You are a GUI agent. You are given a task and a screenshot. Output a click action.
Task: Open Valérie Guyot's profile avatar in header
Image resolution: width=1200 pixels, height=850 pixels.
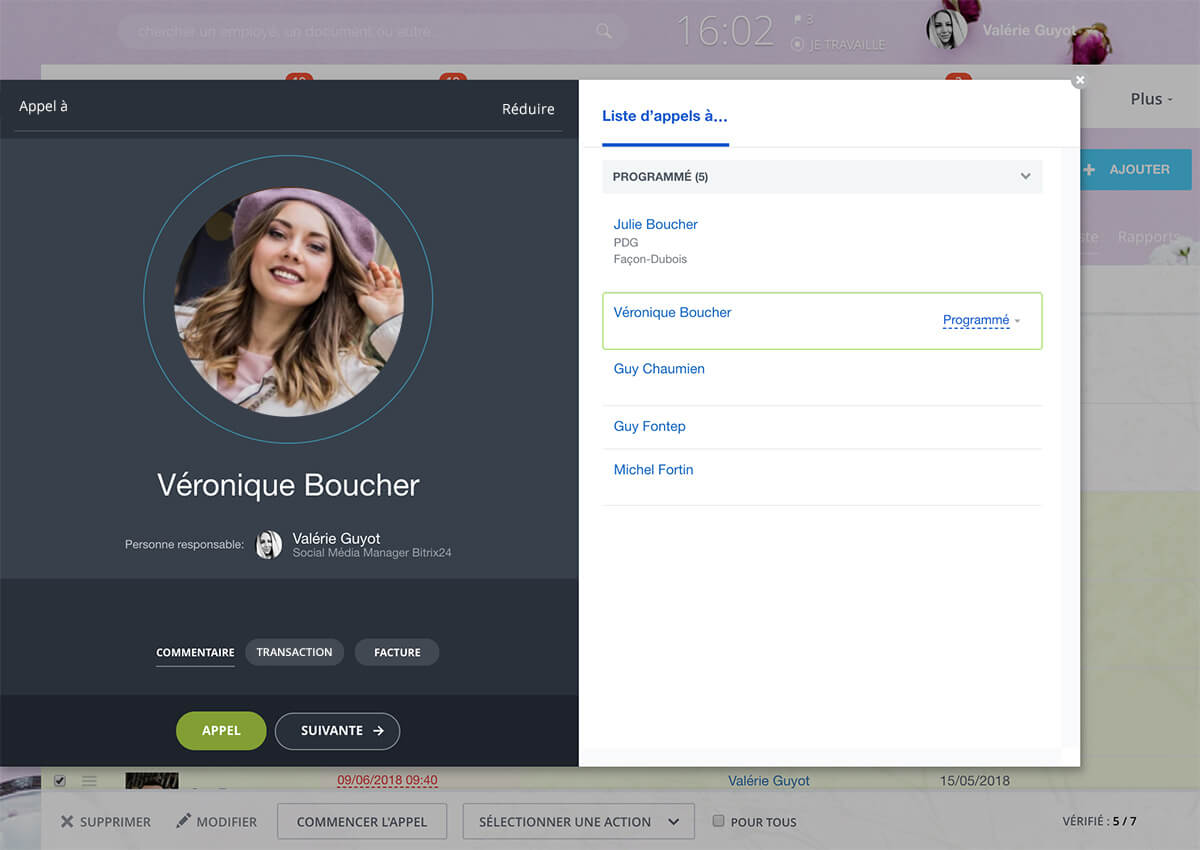coord(946,30)
